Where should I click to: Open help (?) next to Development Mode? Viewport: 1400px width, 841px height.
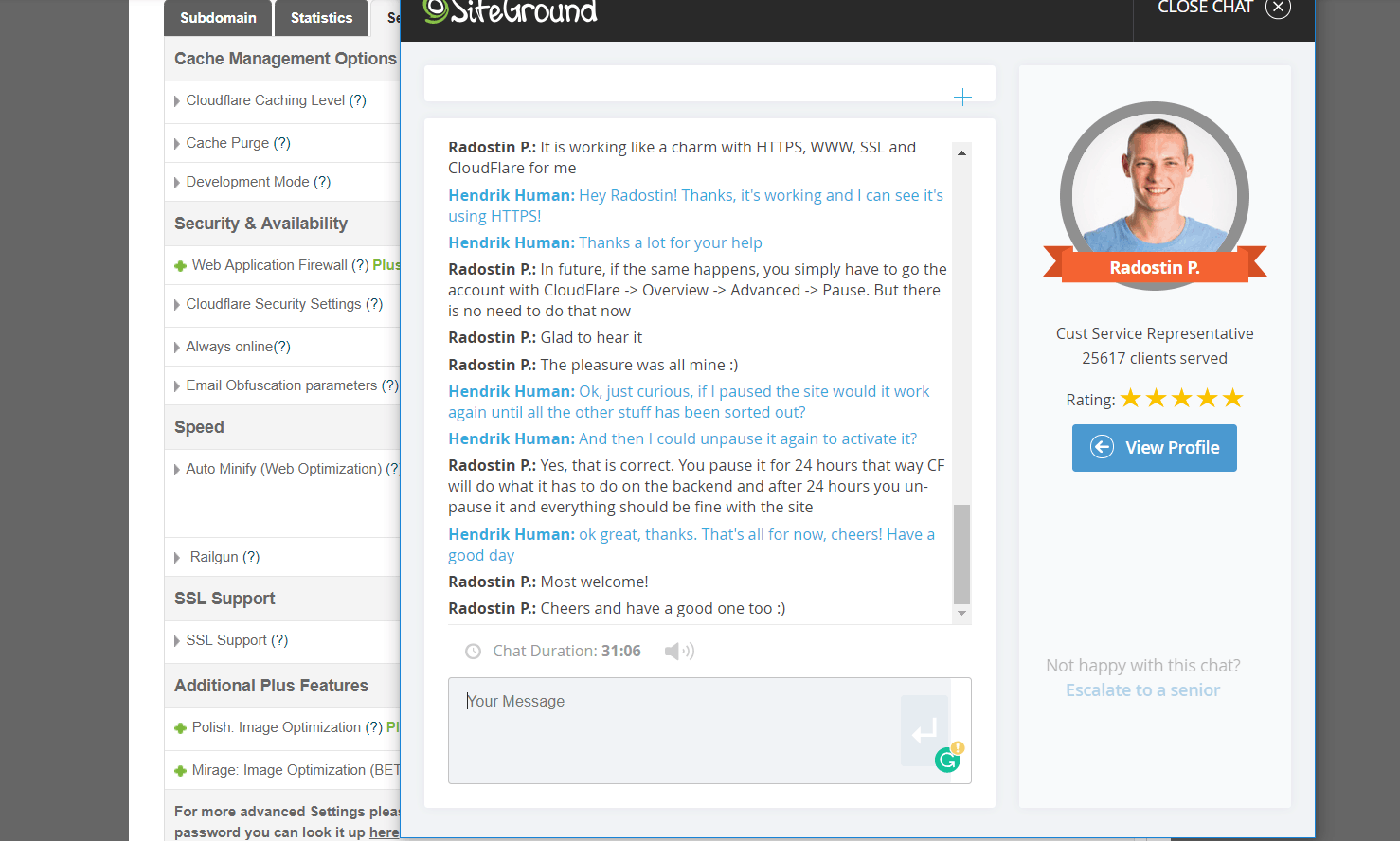[x=322, y=182]
